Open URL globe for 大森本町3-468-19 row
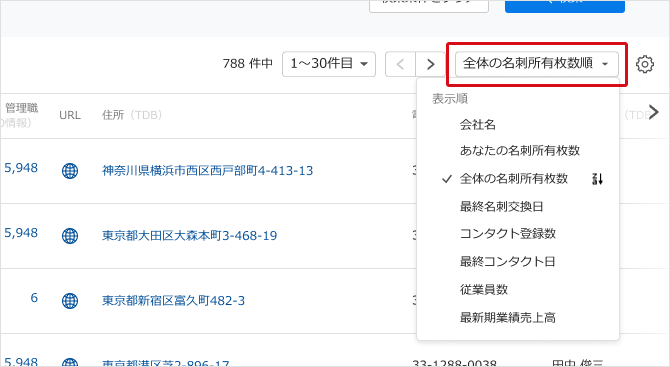The image size is (670, 367). pyautogui.click(x=70, y=236)
